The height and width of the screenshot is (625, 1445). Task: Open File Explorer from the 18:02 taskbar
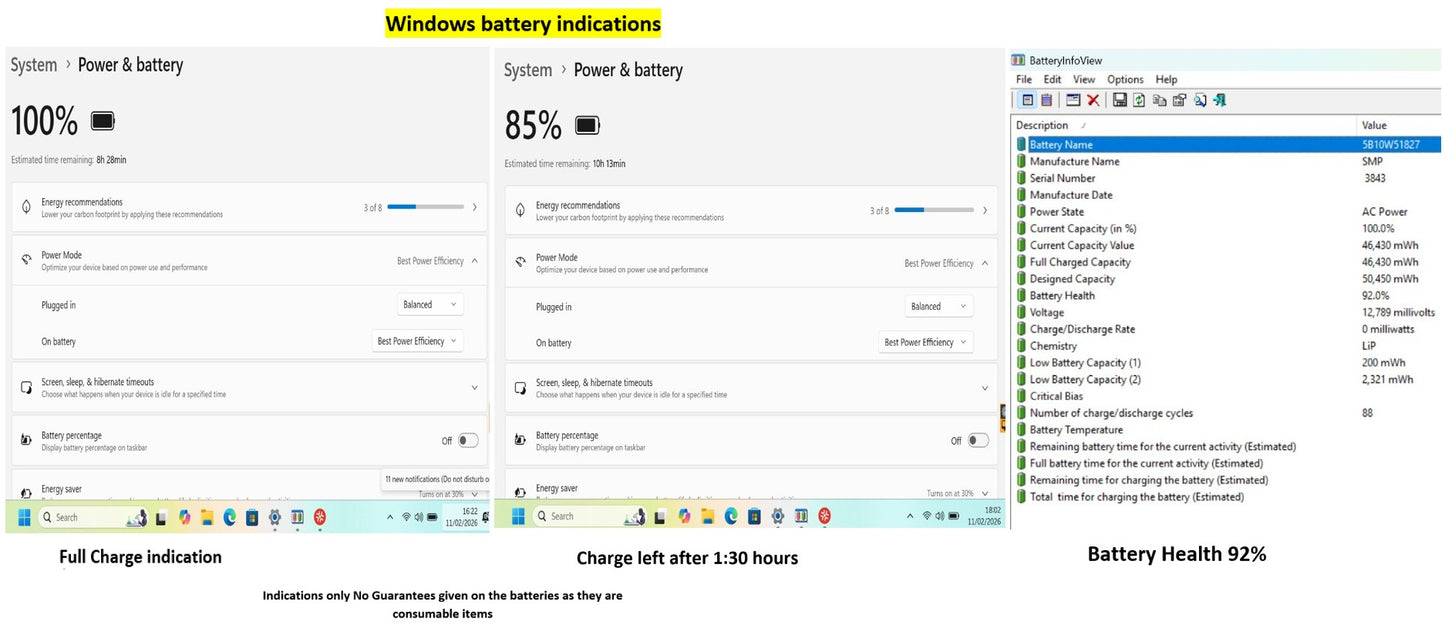pos(709,516)
